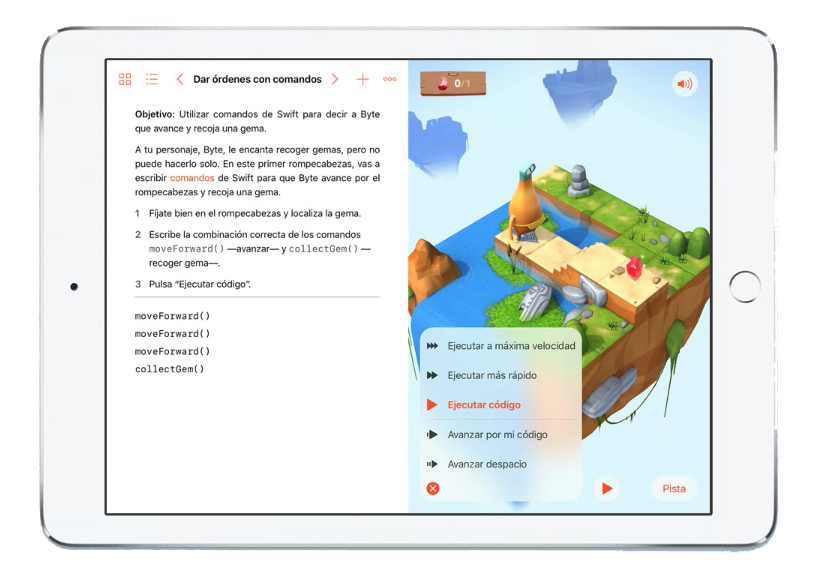The height and width of the screenshot is (574, 823).
Task: Tap inline collectGem() in step 2
Action: [x=324, y=249]
